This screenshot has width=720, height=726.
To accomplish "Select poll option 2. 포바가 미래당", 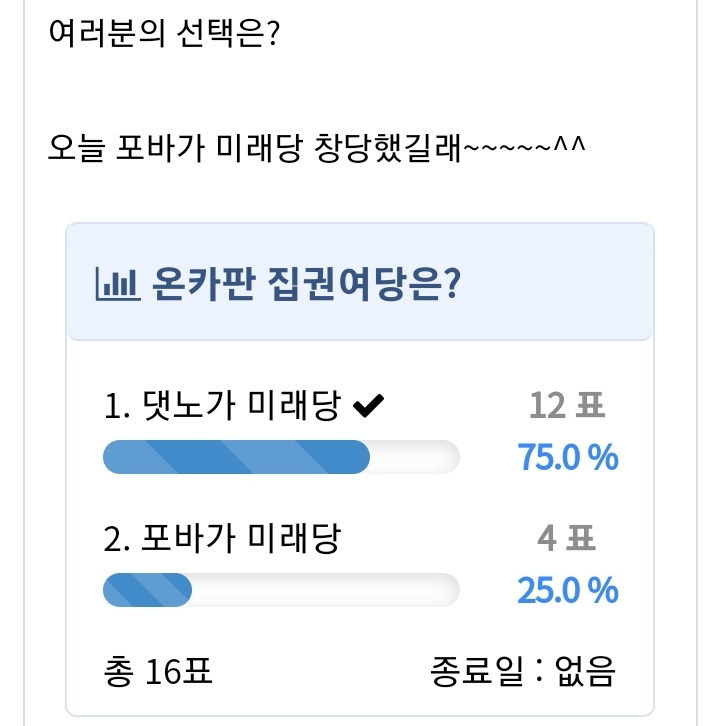I will point(222,539).
